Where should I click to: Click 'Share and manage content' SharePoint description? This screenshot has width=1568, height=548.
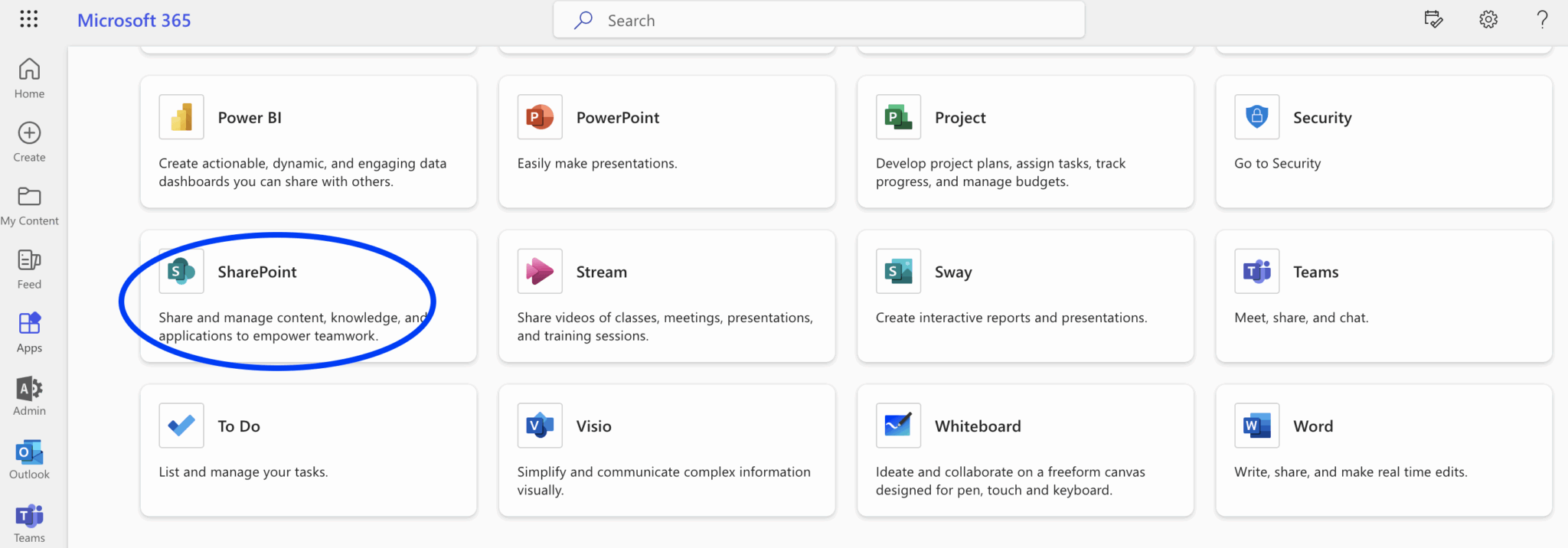(x=293, y=327)
